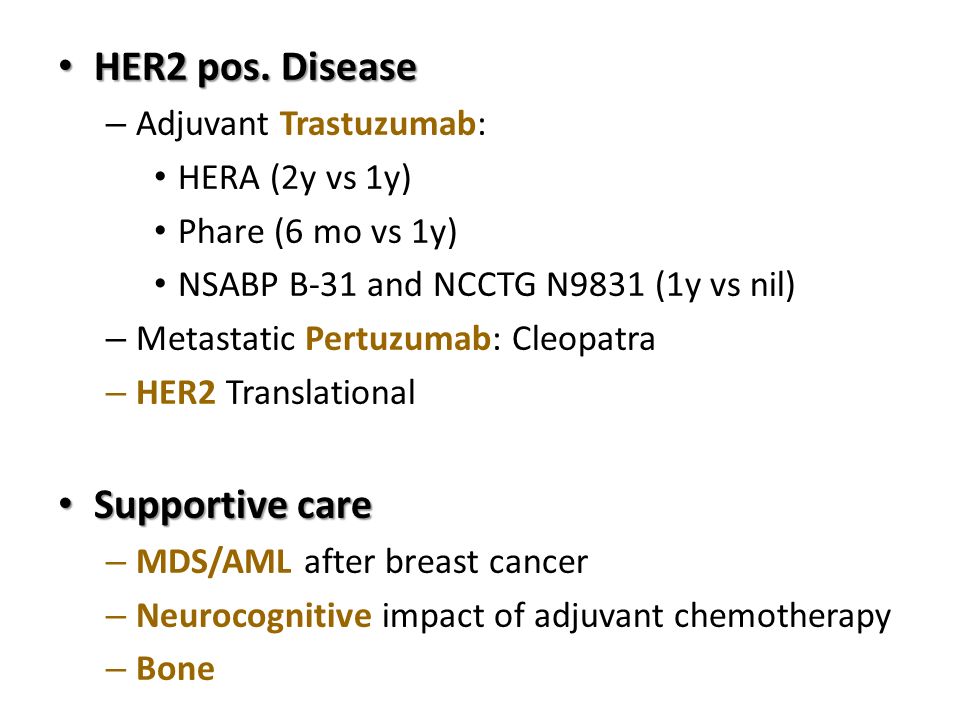The image size is (960, 720).
Task: Select the 'after breast cancer' text
Action: [446, 562]
